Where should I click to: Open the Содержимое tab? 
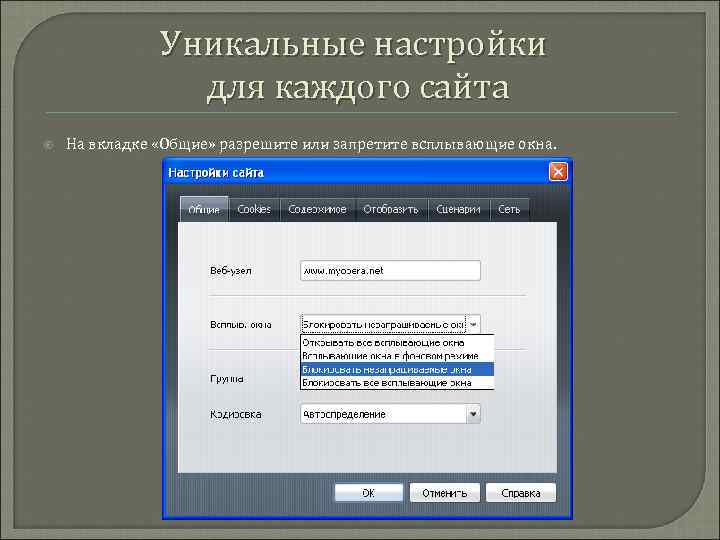pyautogui.click(x=317, y=209)
